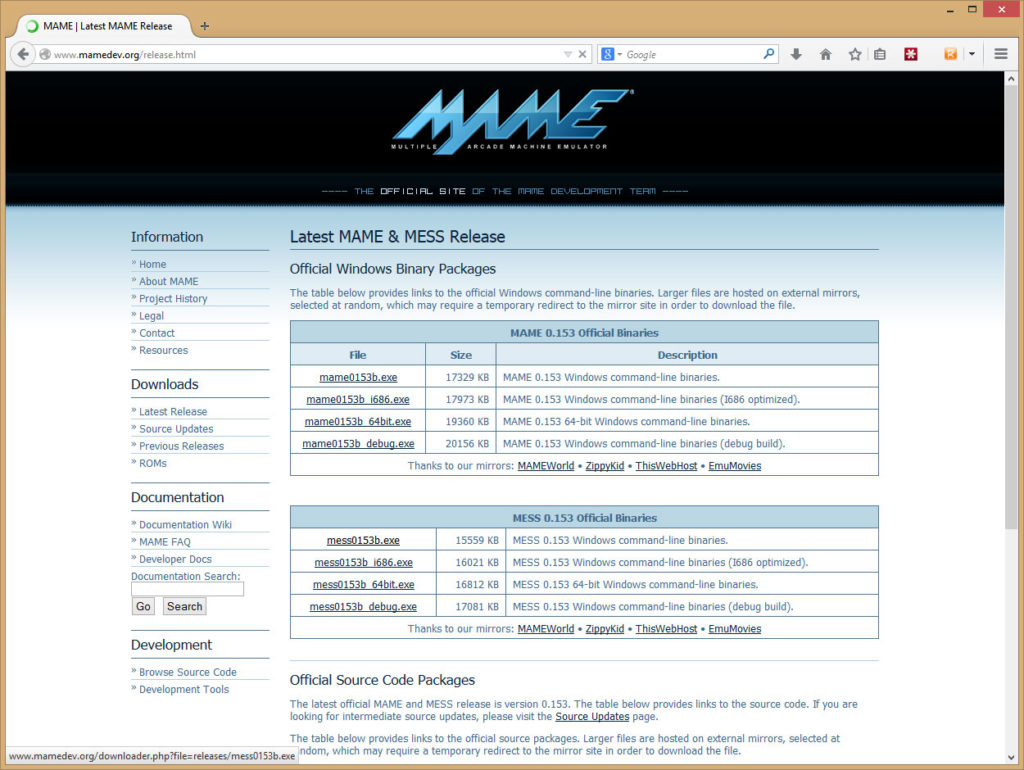Screen dimensions: 1024x770
Task: Visit the MAMEWorld mirror link
Action: click(546, 465)
